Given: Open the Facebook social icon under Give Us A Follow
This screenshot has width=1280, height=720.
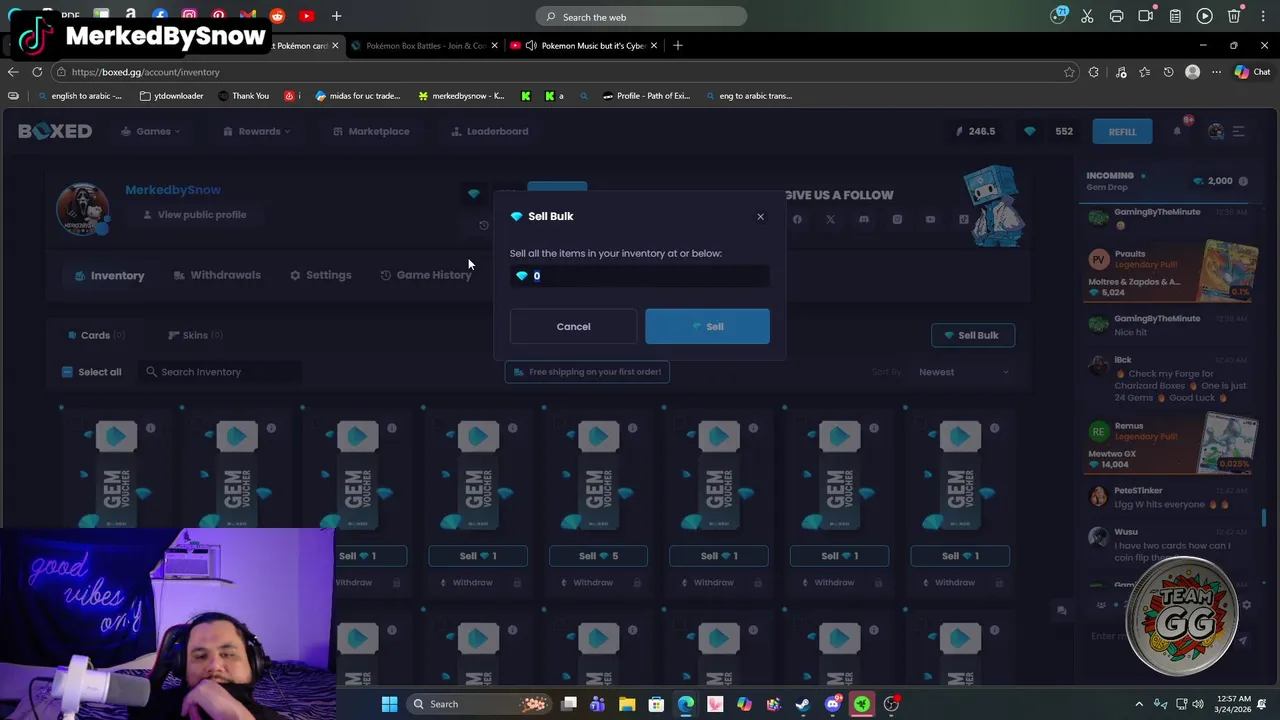Looking at the screenshot, I should point(797,220).
